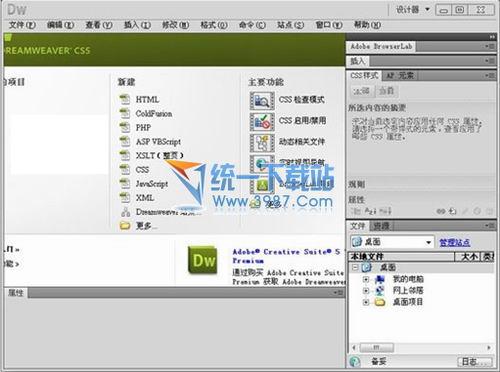500x372 pixels.
Task: Click the Edit Rule pencil icon
Action: click(466, 211)
